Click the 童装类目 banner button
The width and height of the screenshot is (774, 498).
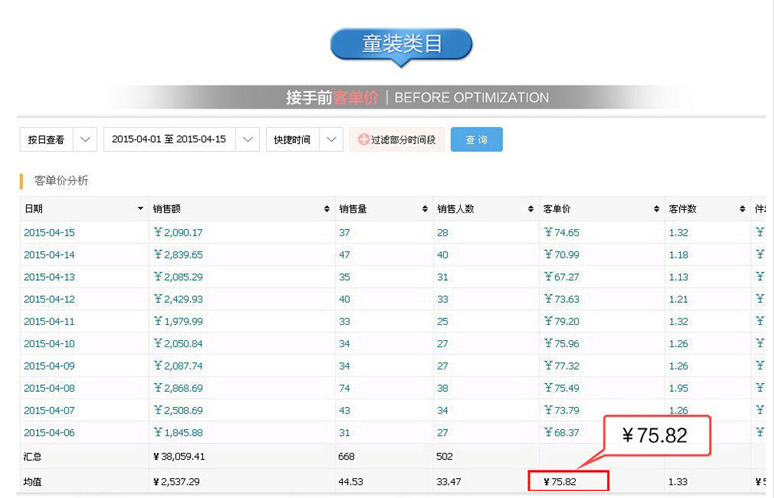(x=400, y=44)
